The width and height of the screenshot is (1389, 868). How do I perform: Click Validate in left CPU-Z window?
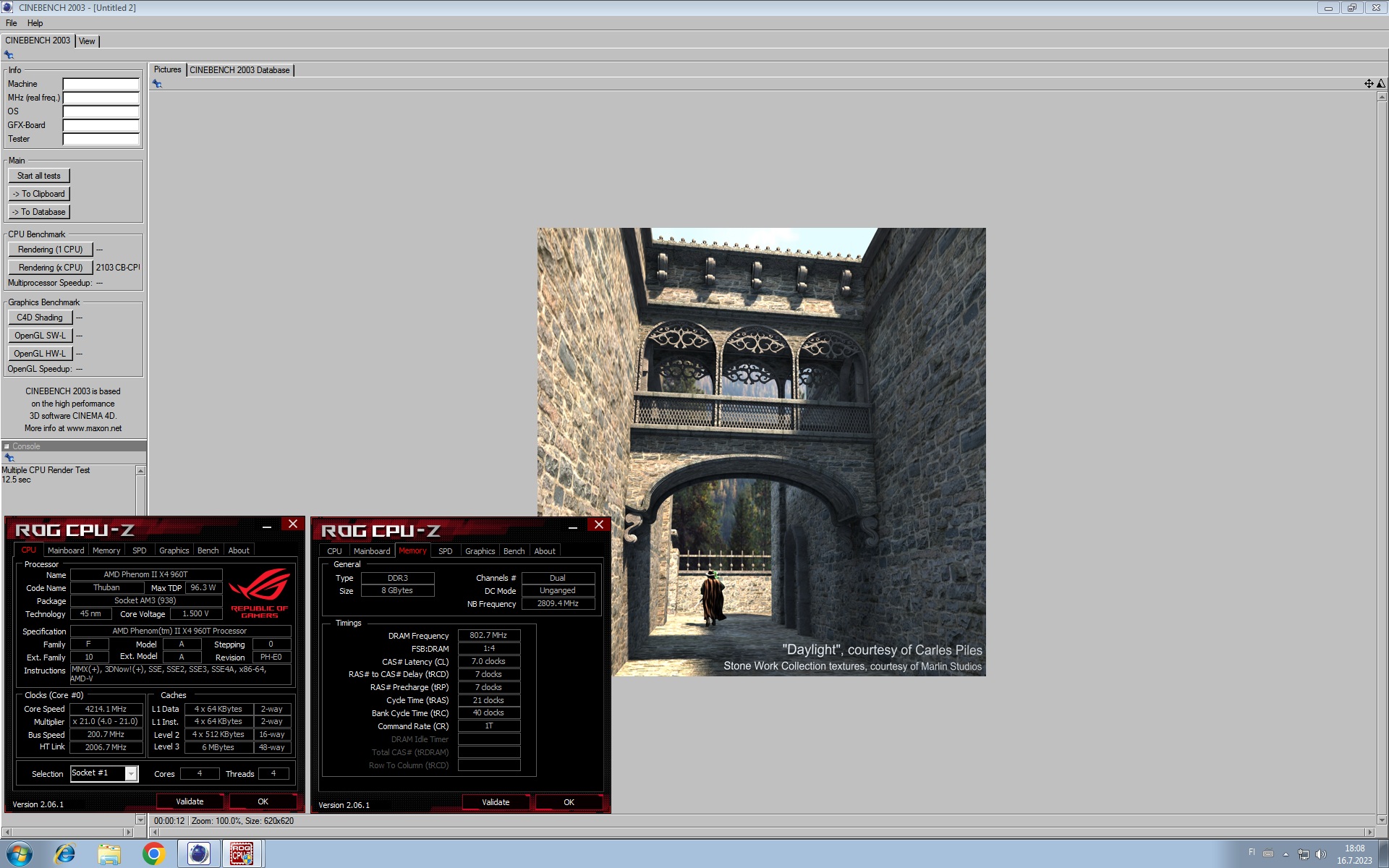190,801
